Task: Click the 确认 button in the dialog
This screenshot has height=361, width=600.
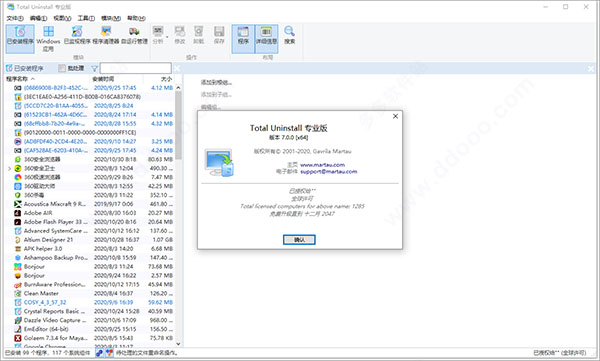Action: pyautogui.click(x=299, y=240)
